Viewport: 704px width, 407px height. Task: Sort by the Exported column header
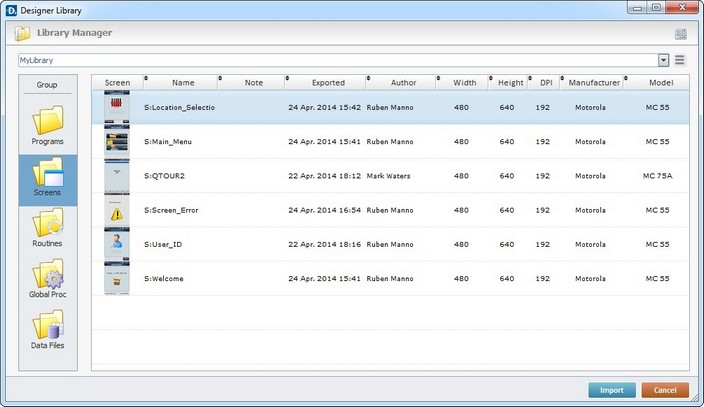click(x=328, y=83)
